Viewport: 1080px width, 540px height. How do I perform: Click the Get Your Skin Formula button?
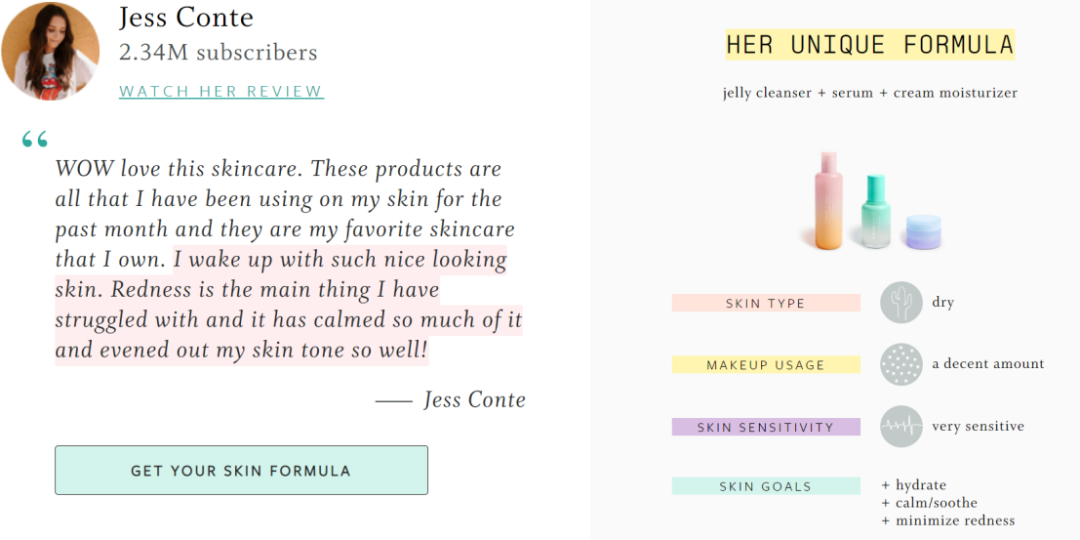(x=241, y=470)
